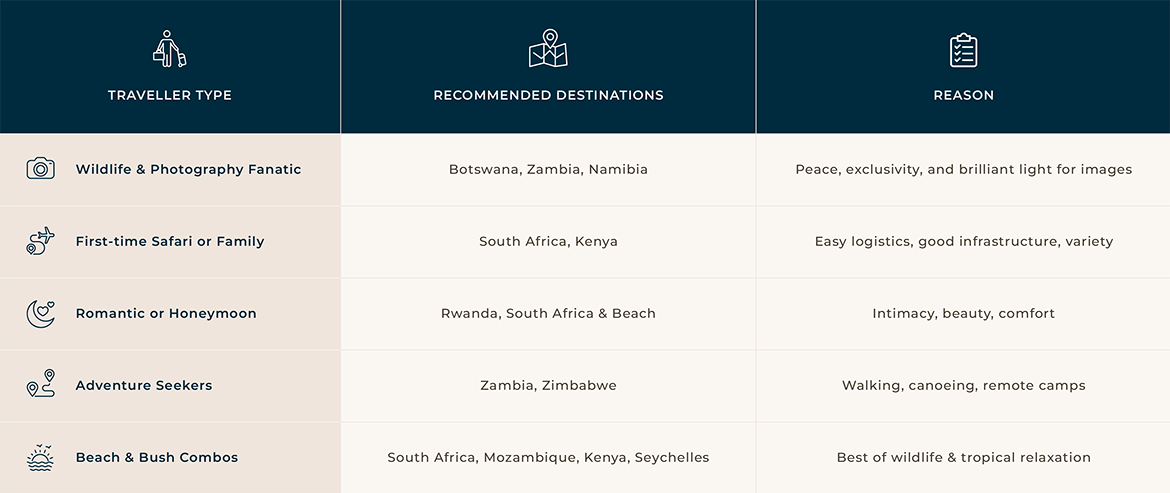Choose Romantic or Honeymoon traveller type
This screenshot has width=1170, height=493.
[166, 314]
